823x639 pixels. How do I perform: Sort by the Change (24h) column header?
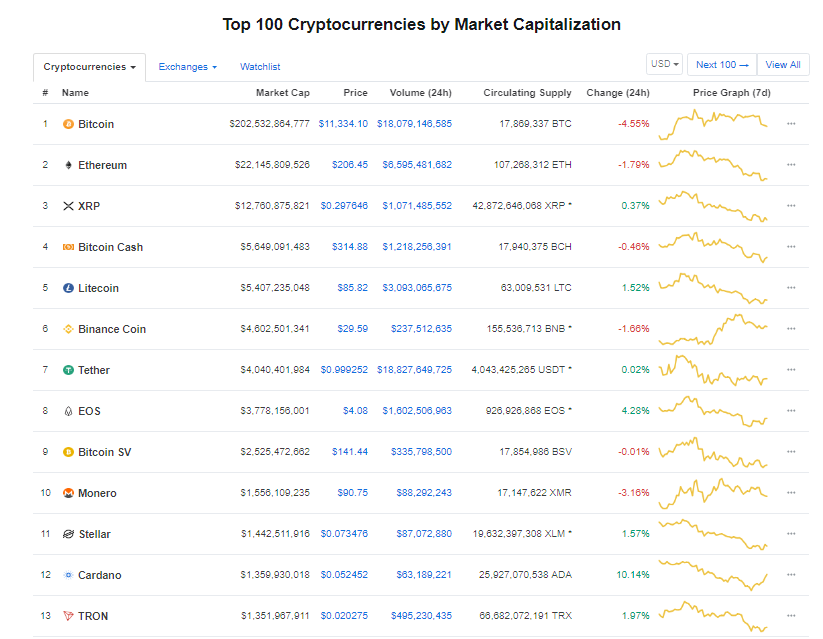(x=618, y=92)
